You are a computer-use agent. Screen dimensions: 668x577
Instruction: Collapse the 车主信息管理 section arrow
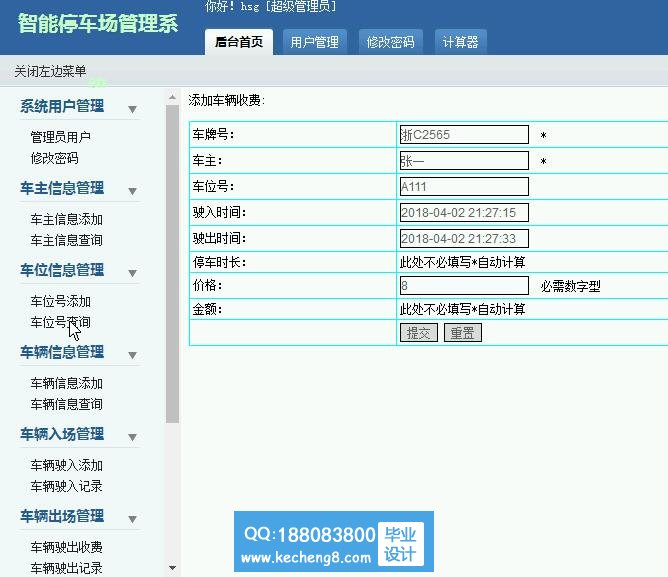[x=132, y=191]
